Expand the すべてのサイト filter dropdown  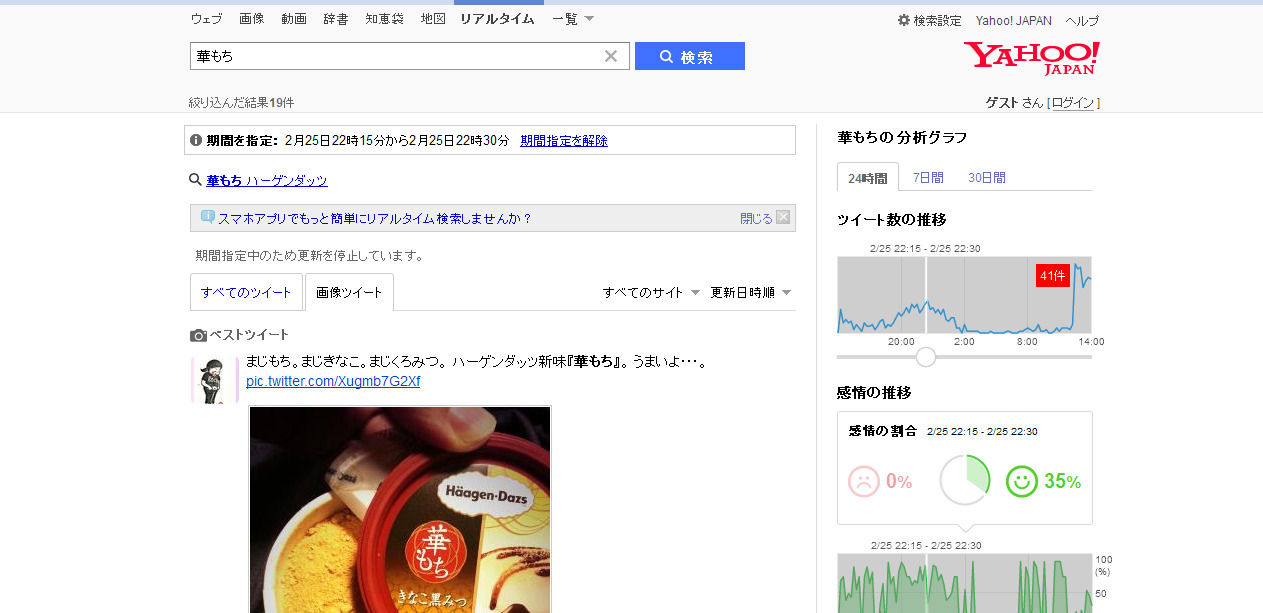click(x=651, y=292)
